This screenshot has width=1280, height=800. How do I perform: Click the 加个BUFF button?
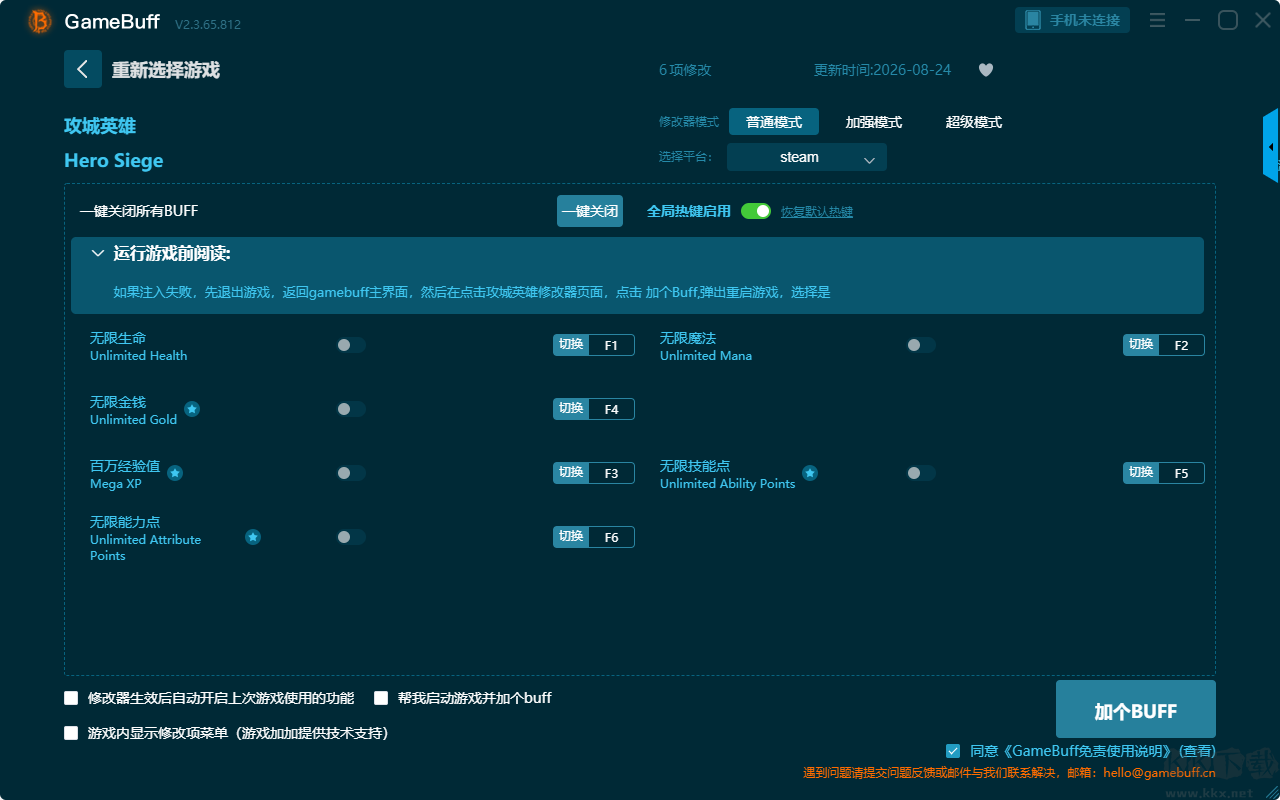pos(1136,711)
